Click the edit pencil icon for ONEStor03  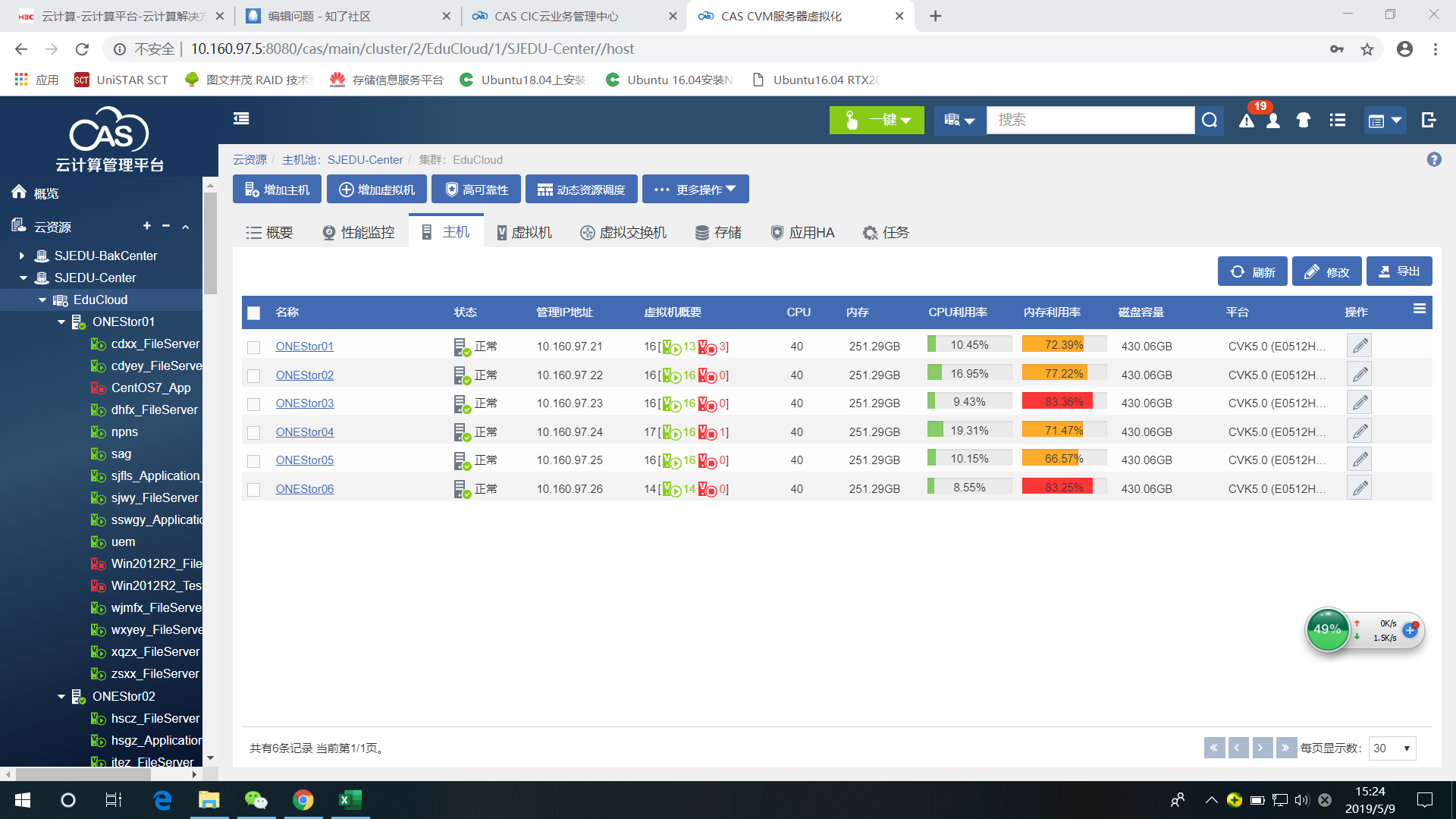tap(1360, 403)
